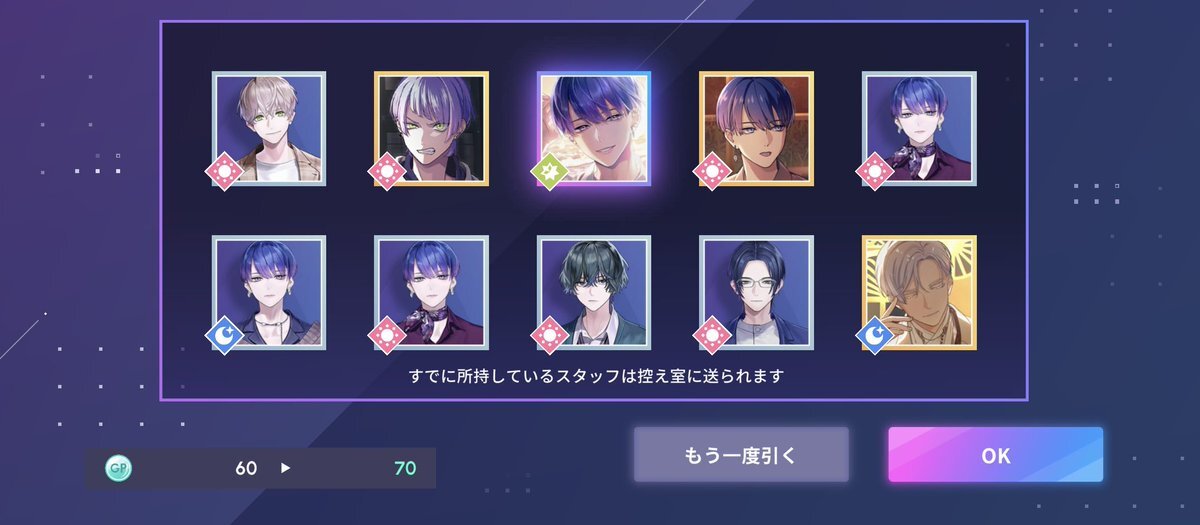Open the glowing purple-framed featured character card
Screen dimensions: 1200x525
coord(594,128)
